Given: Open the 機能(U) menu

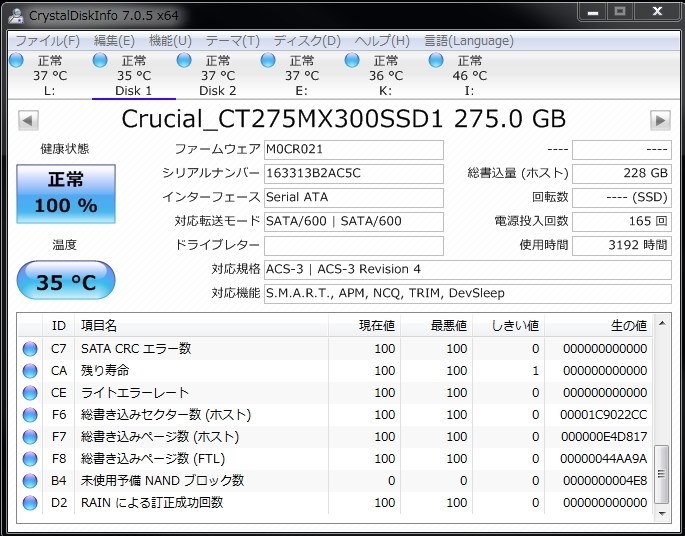Looking at the screenshot, I should click(x=170, y=41).
